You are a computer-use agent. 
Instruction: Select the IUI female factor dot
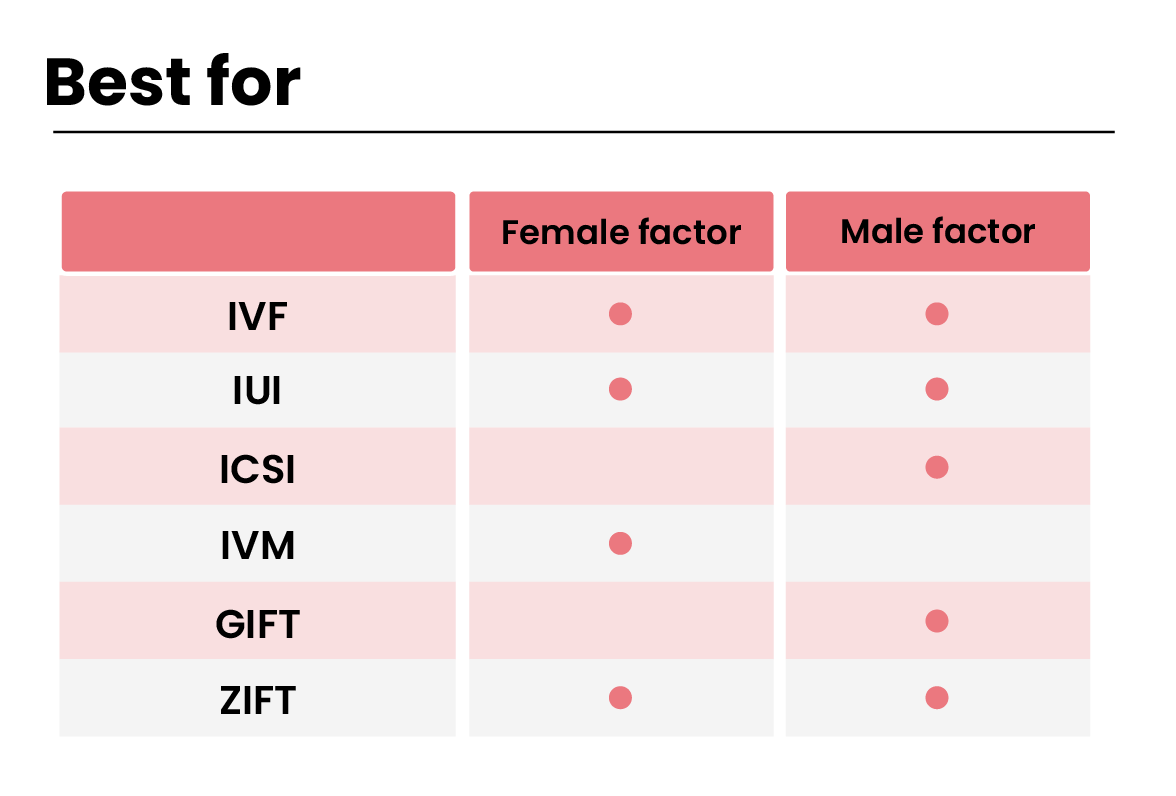coord(620,389)
